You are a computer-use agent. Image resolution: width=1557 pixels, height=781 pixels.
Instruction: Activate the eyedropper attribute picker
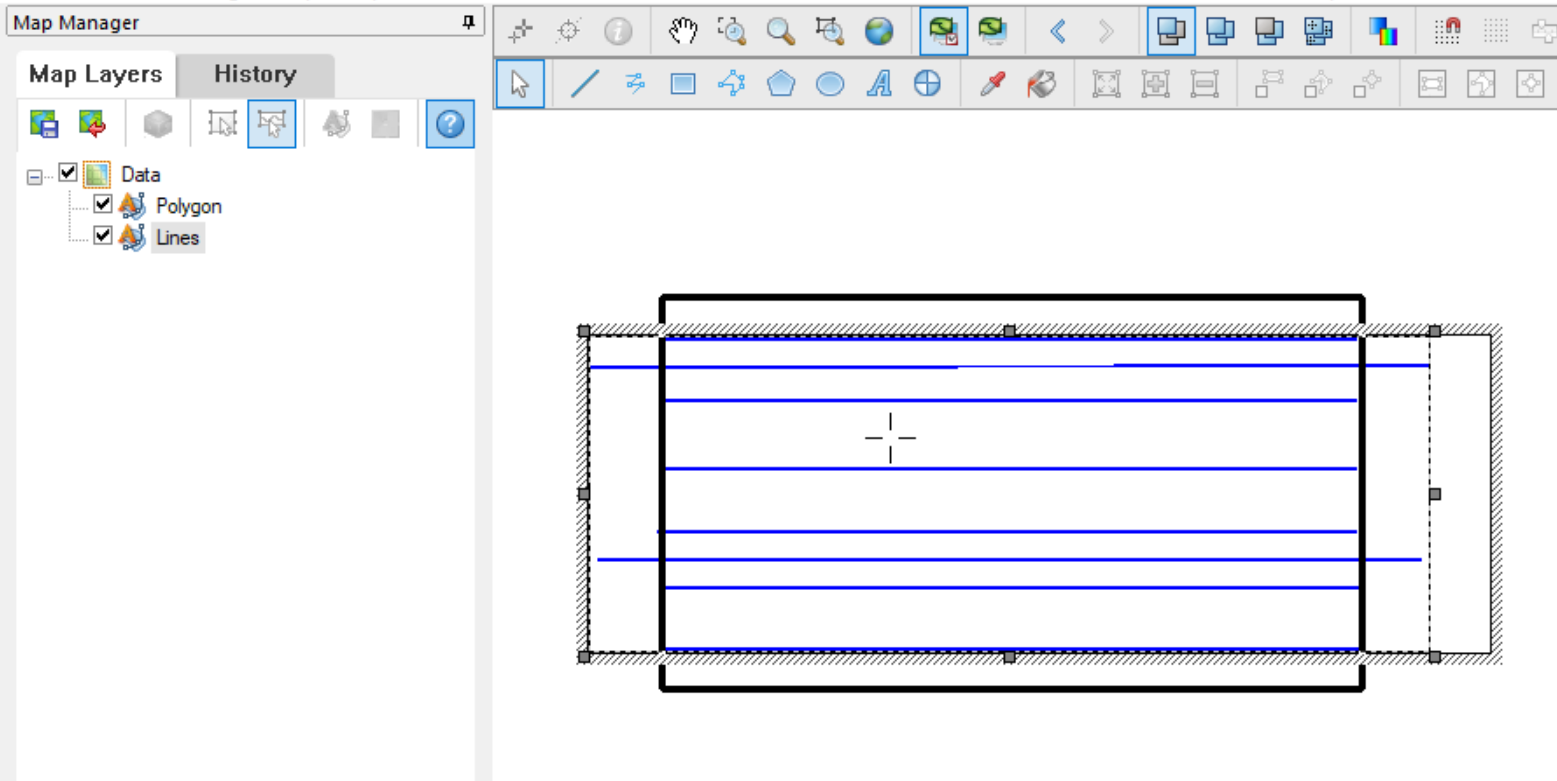991,85
